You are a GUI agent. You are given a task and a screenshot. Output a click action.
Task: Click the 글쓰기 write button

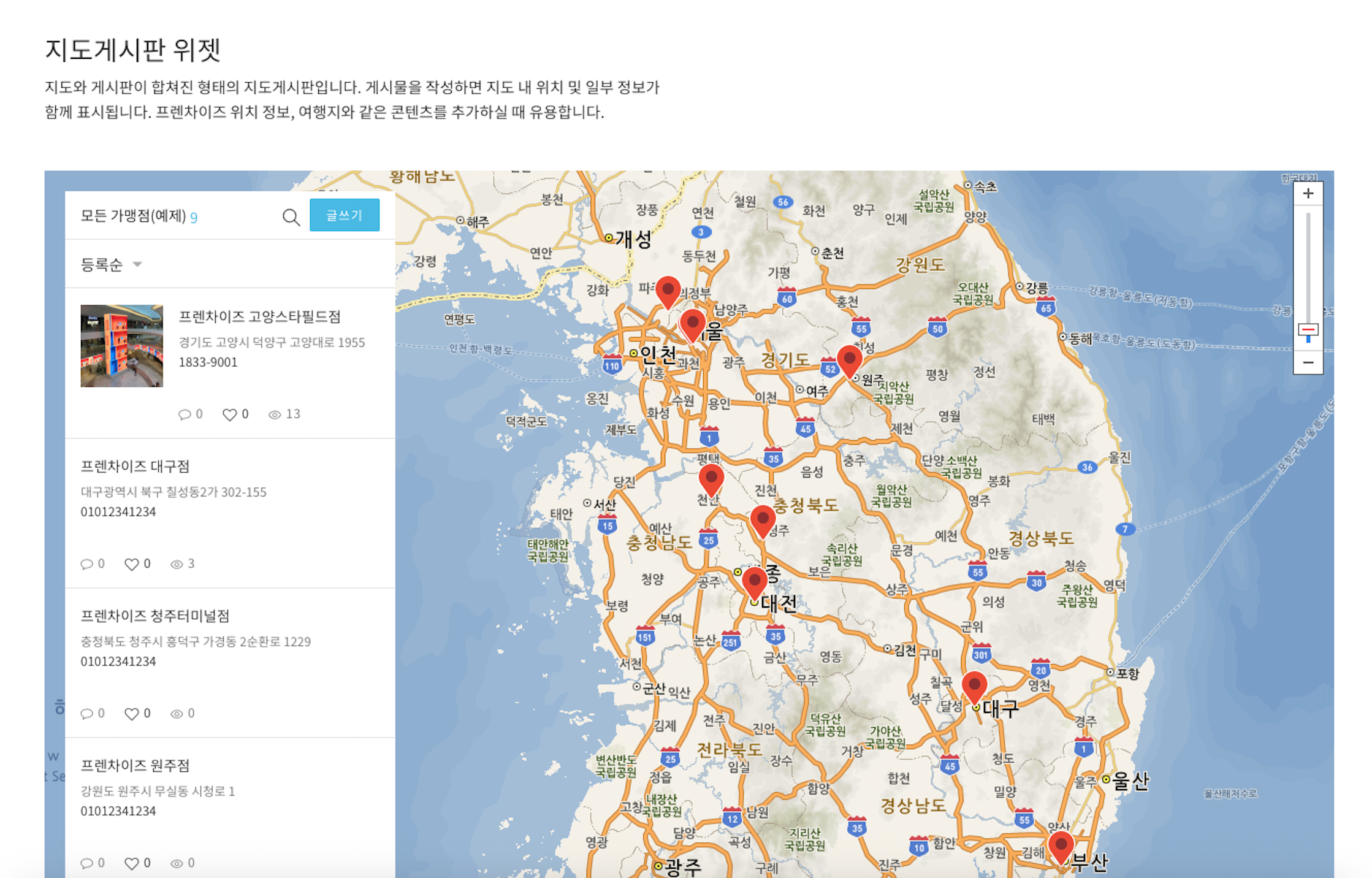click(345, 215)
